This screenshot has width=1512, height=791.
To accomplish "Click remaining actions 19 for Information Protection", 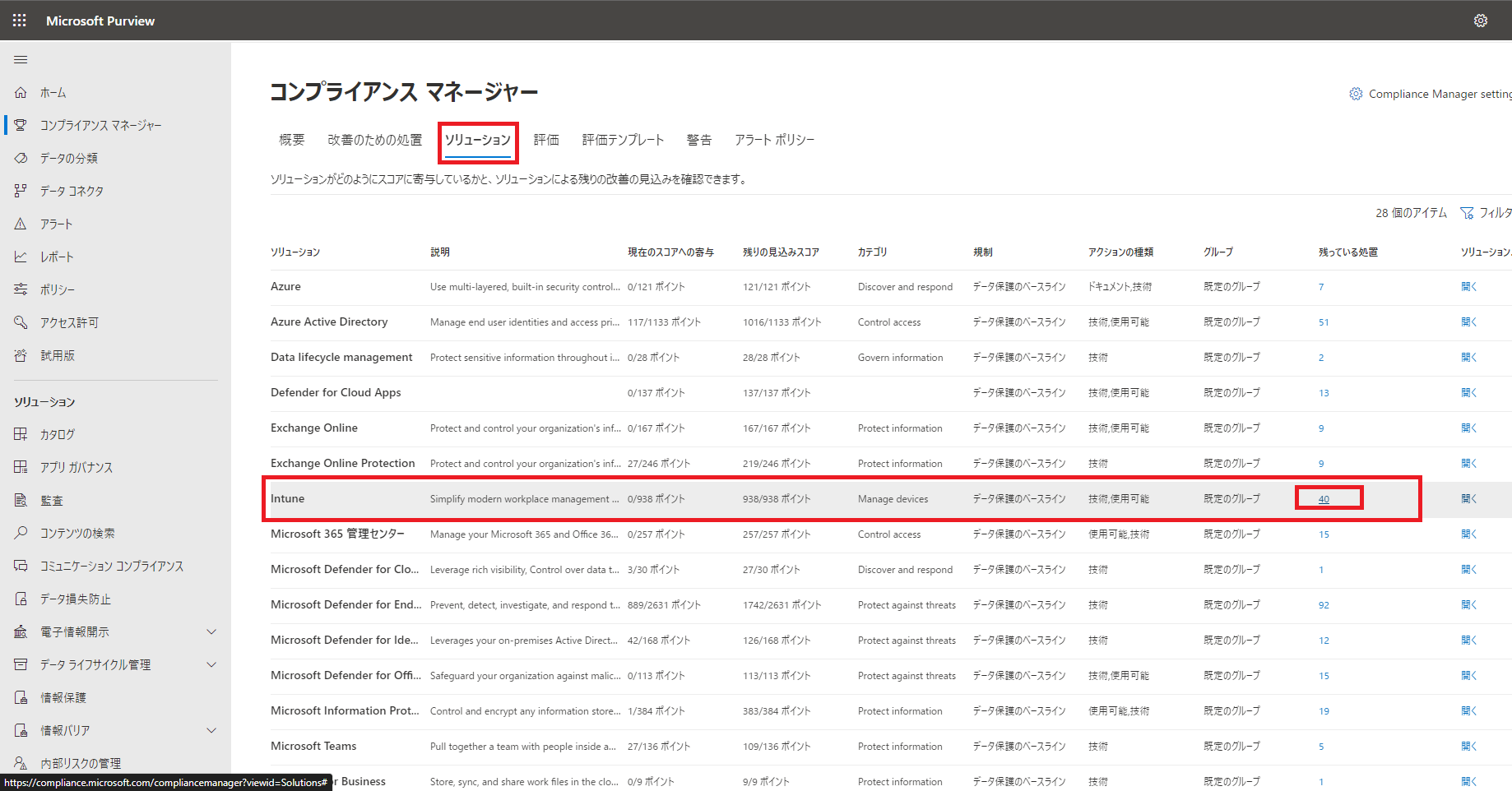I will pyautogui.click(x=1324, y=711).
